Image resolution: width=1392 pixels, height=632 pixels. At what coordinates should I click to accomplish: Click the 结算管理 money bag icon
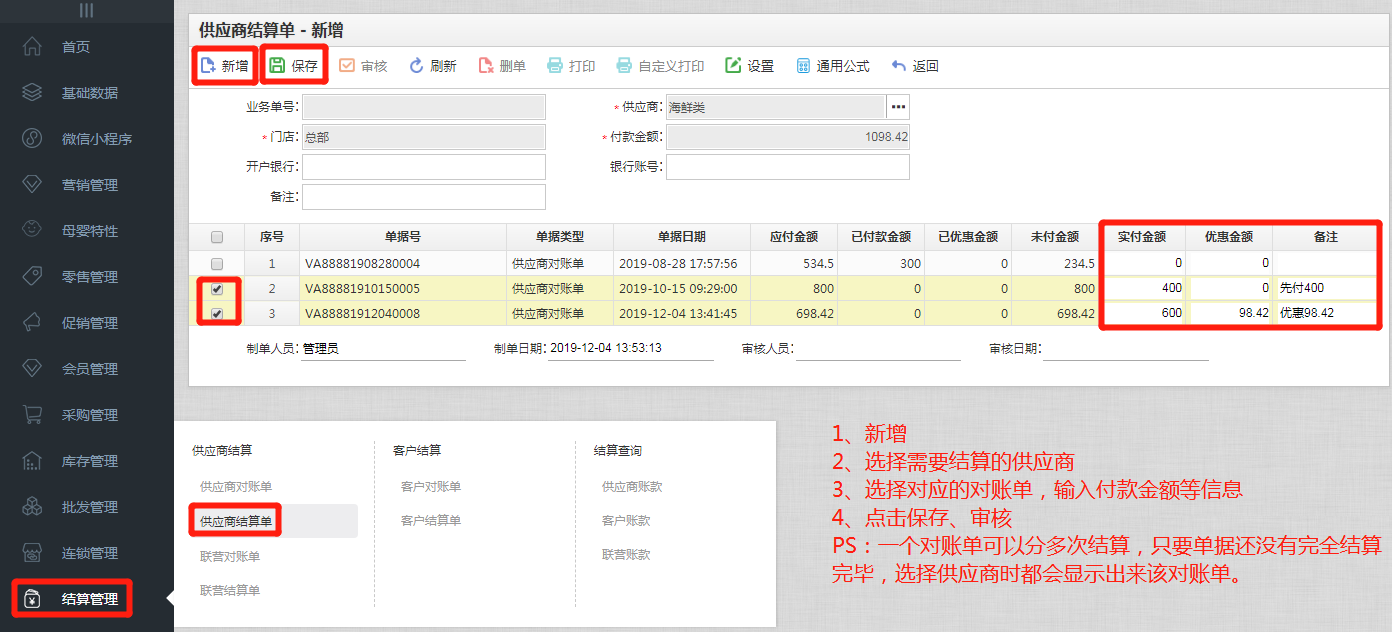click(x=32, y=599)
